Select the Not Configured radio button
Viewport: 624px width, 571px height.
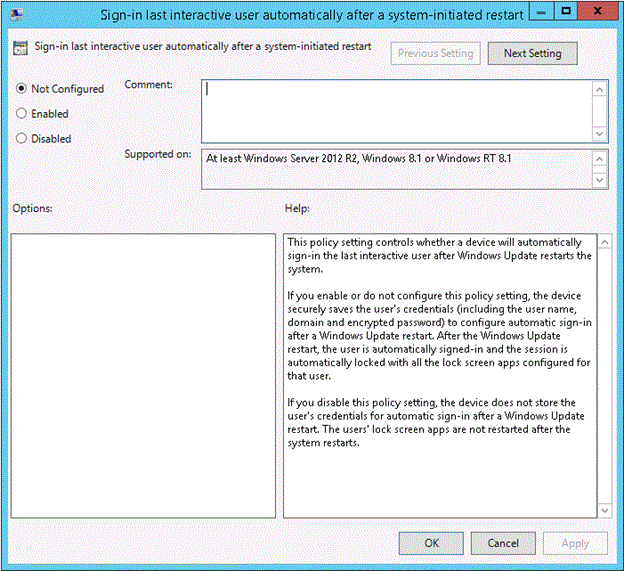pyautogui.click(x=21, y=88)
